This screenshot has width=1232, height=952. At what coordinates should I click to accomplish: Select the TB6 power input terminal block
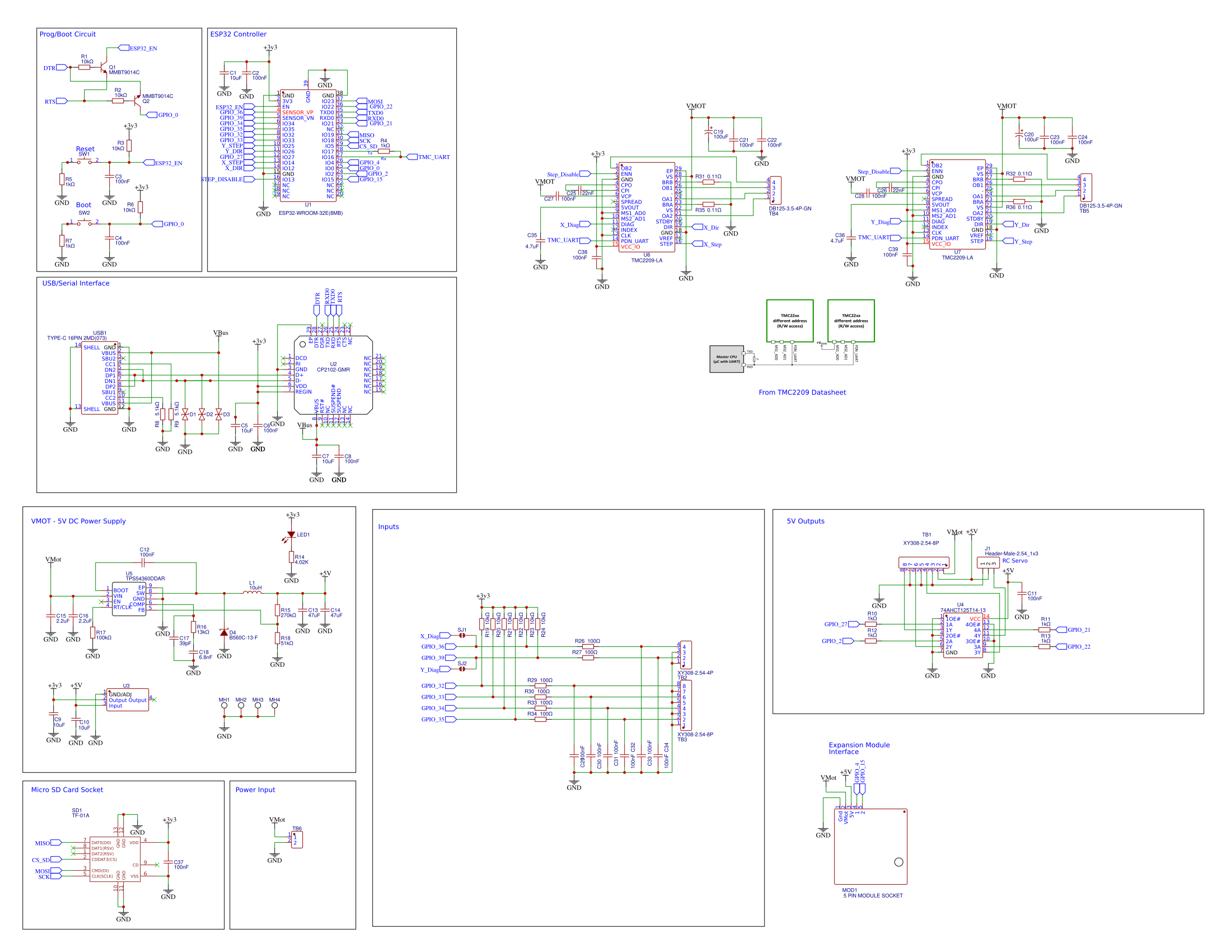tap(296, 839)
